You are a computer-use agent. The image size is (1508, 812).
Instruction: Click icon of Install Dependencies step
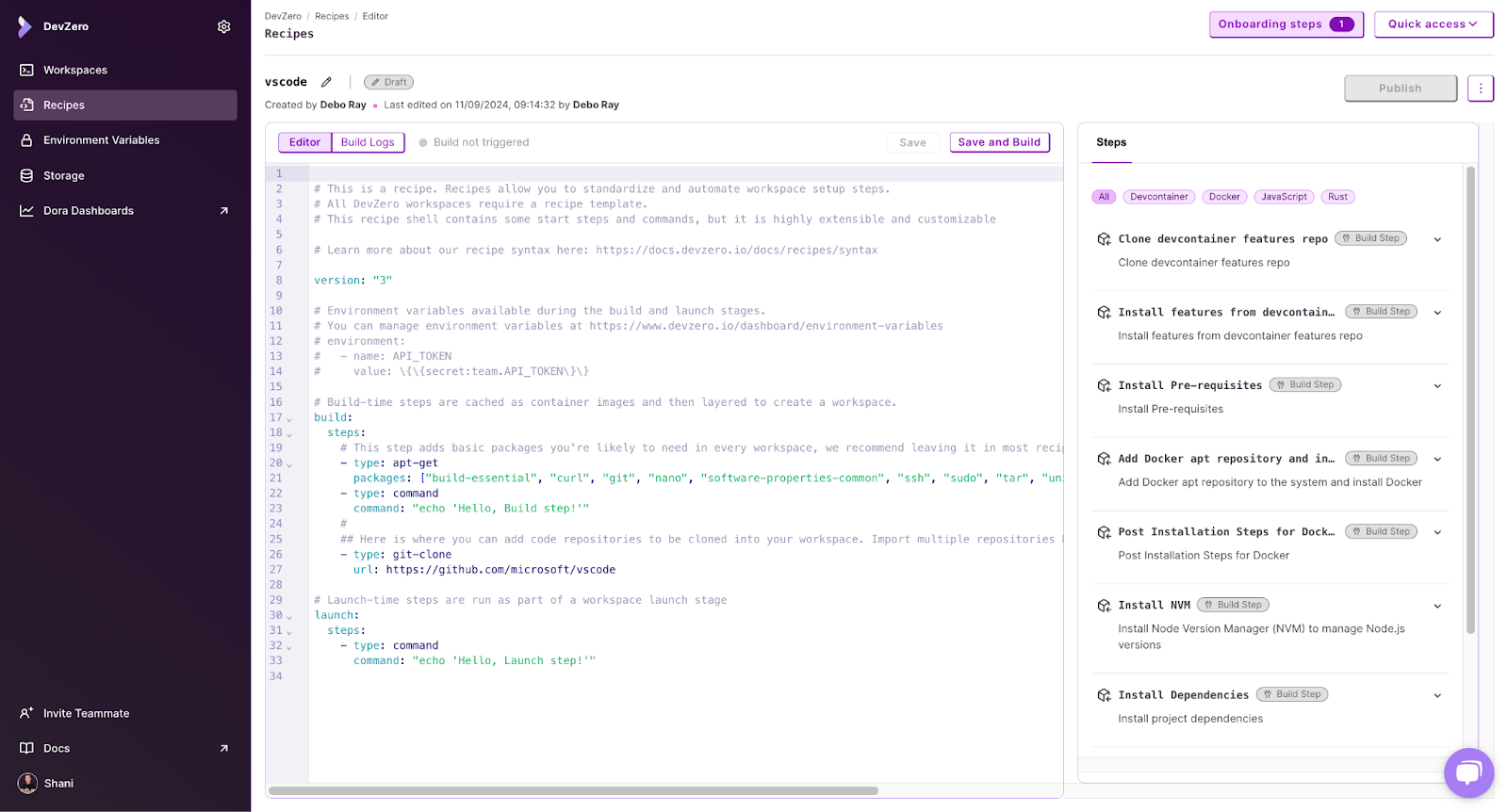tap(1104, 695)
